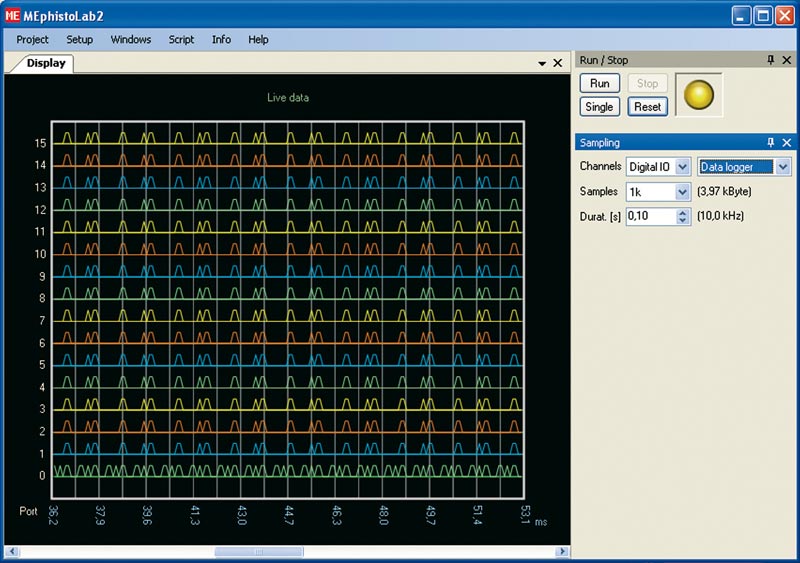This screenshot has height=563, width=800.
Task: Click the Live data chart title
Action: (x=288, y=97)
